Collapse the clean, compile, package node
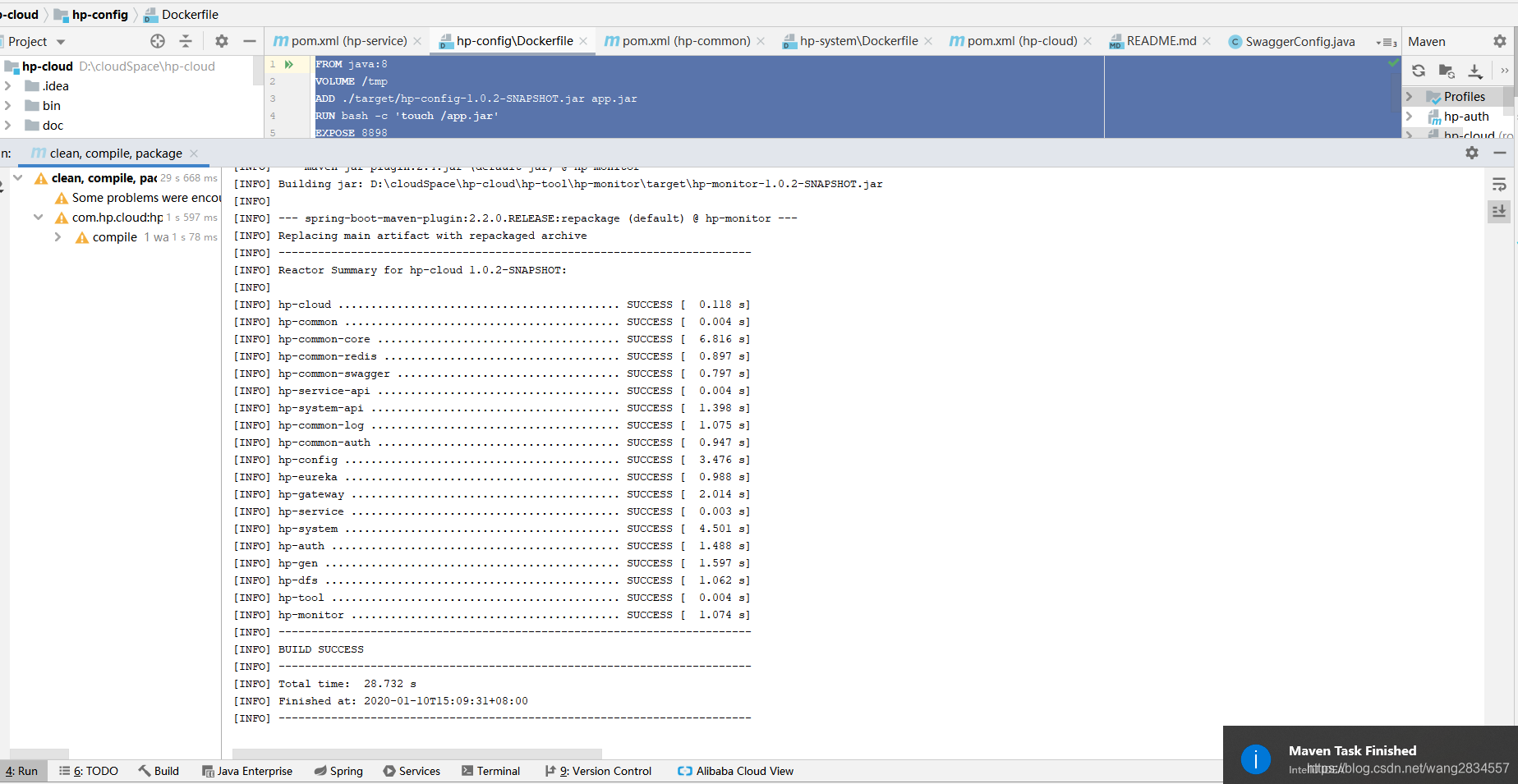 click(18, 177)
